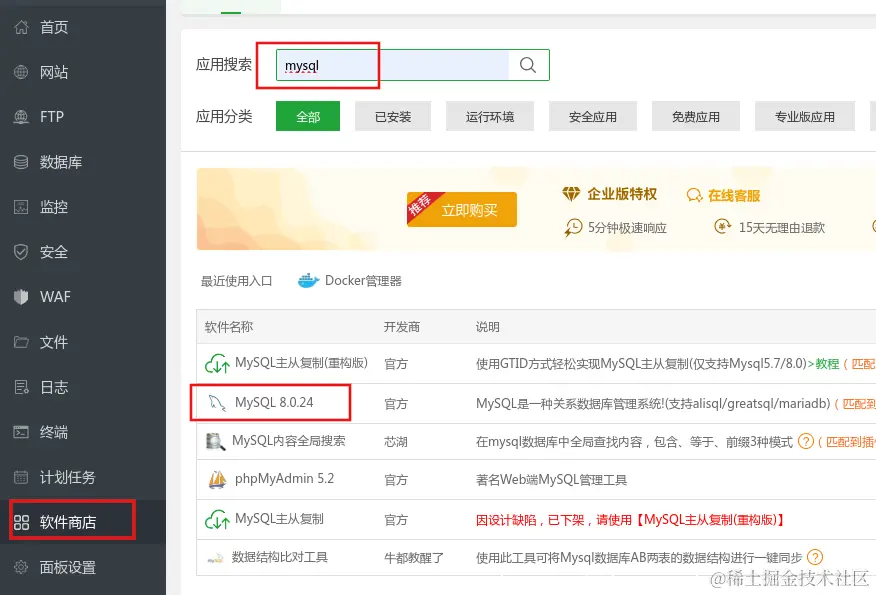Image resolution: width=876 pixels, height=595 pixels.
Task: Click the magnifier search icon in search box
Action: pos(528,65)
